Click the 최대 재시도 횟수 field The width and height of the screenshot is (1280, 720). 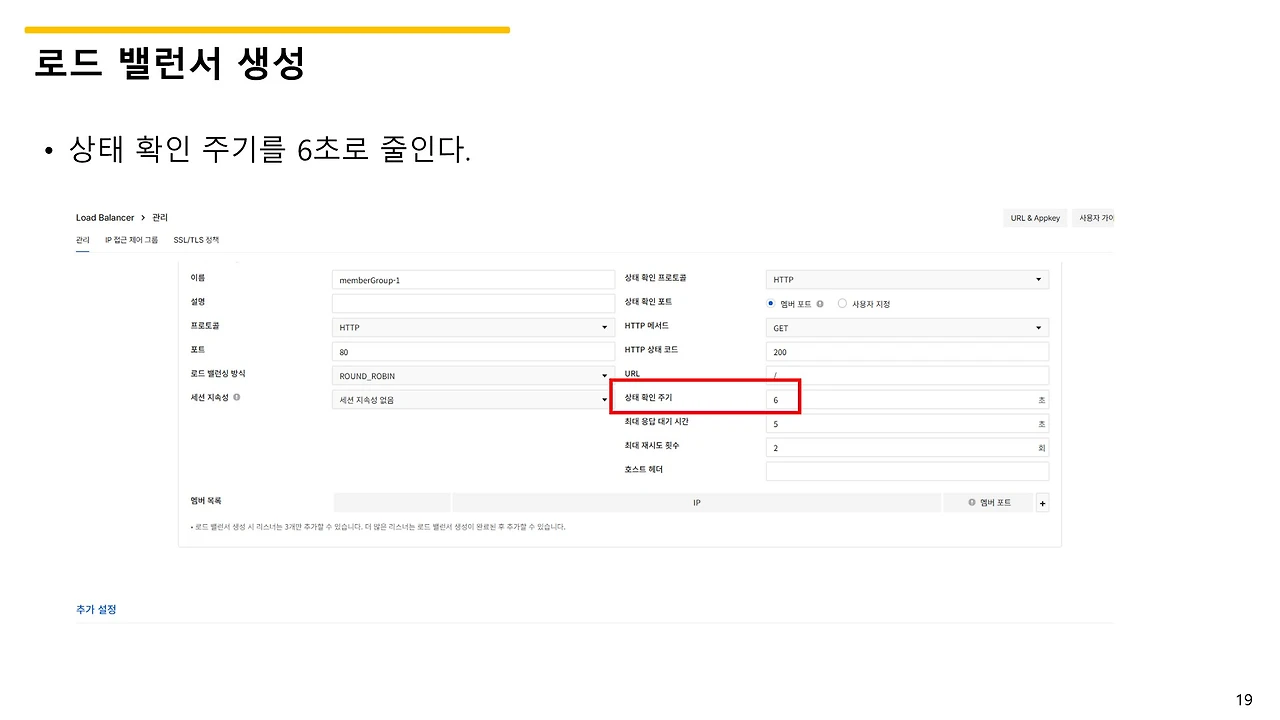pyautogui.click(x=907, y=448)
